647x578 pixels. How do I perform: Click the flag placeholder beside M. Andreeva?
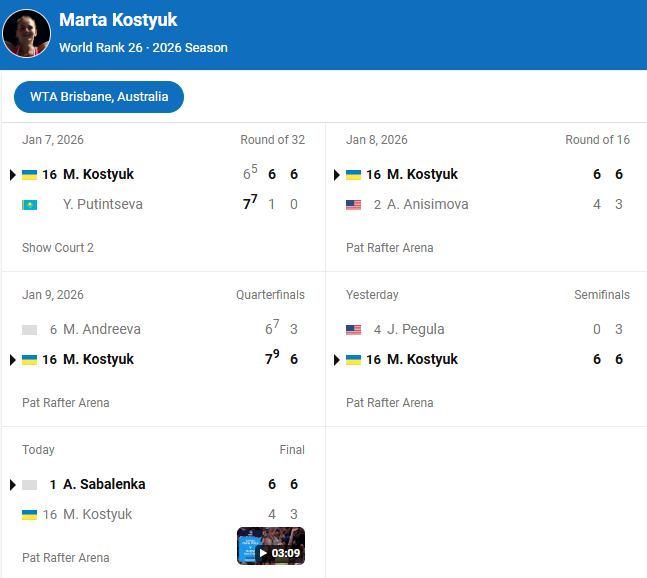click(29, 330)
